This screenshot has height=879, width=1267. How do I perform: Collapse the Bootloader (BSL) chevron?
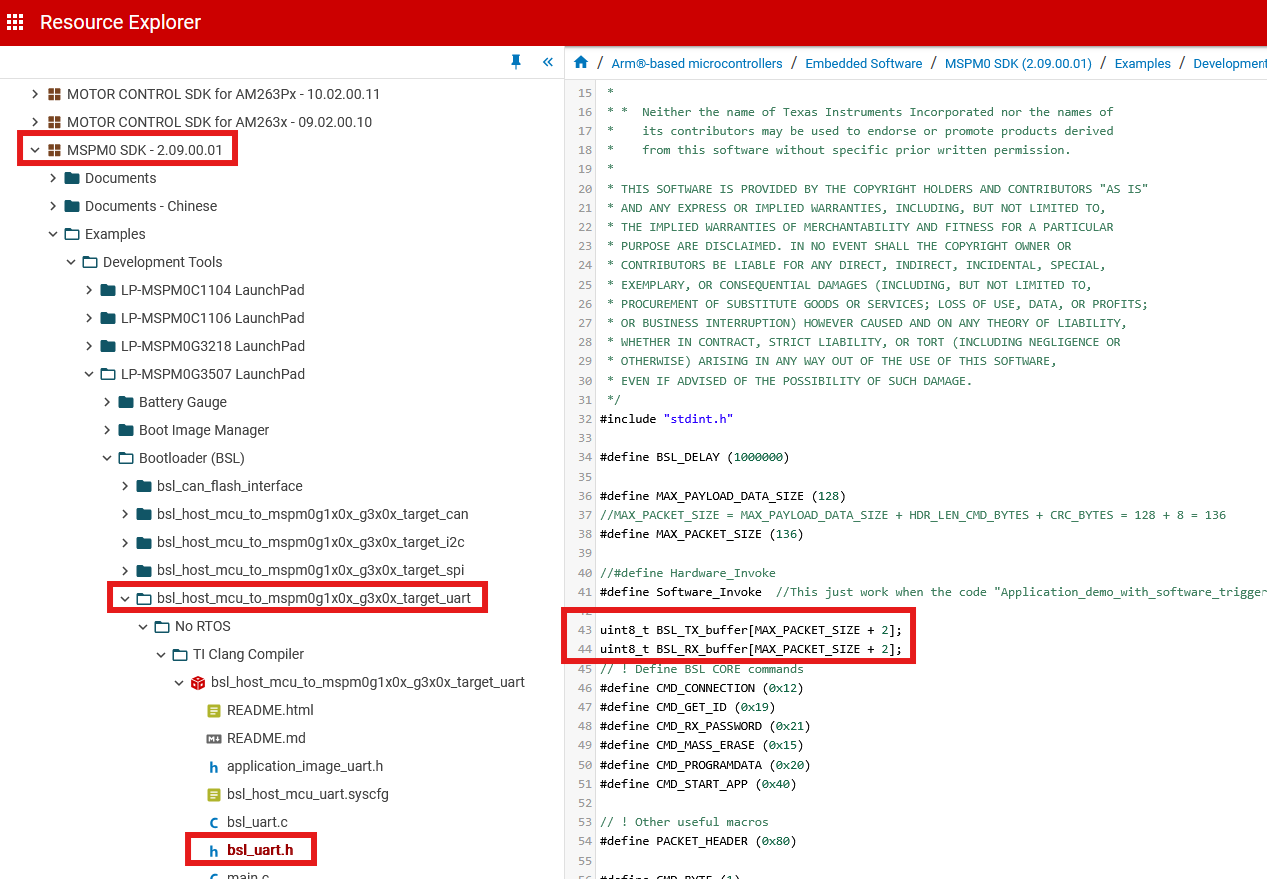[107, 458]
